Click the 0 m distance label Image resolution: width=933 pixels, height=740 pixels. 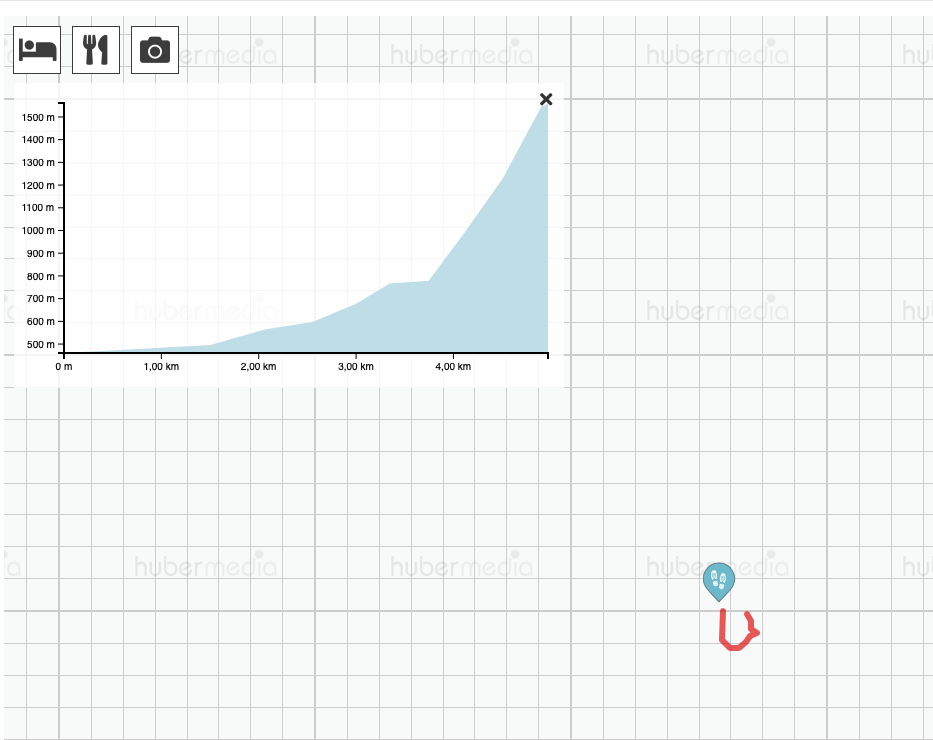click(x=64, y=366)
